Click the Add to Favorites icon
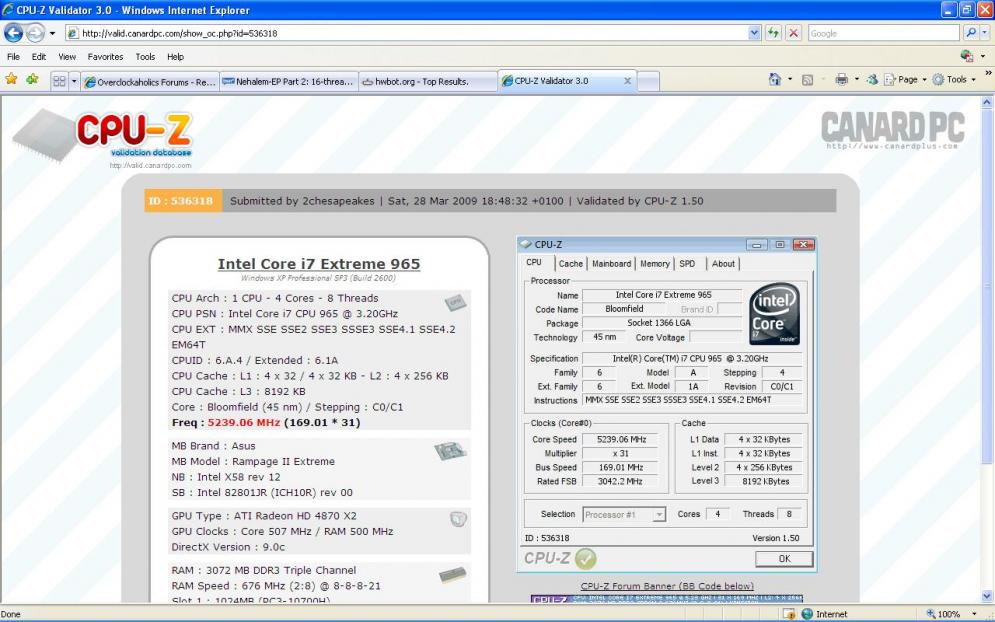Screen dimensions: 995x622 [32, 80]
